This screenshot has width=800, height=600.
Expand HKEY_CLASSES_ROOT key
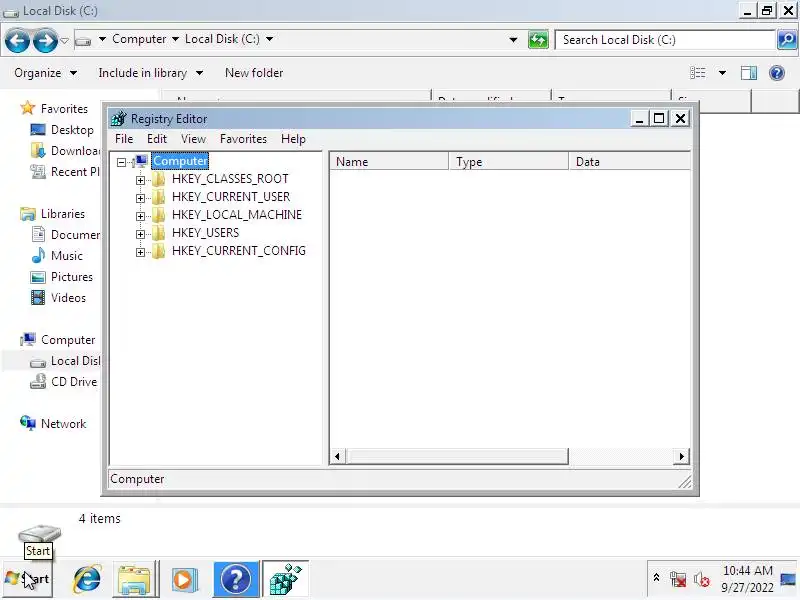pos(140,180)
